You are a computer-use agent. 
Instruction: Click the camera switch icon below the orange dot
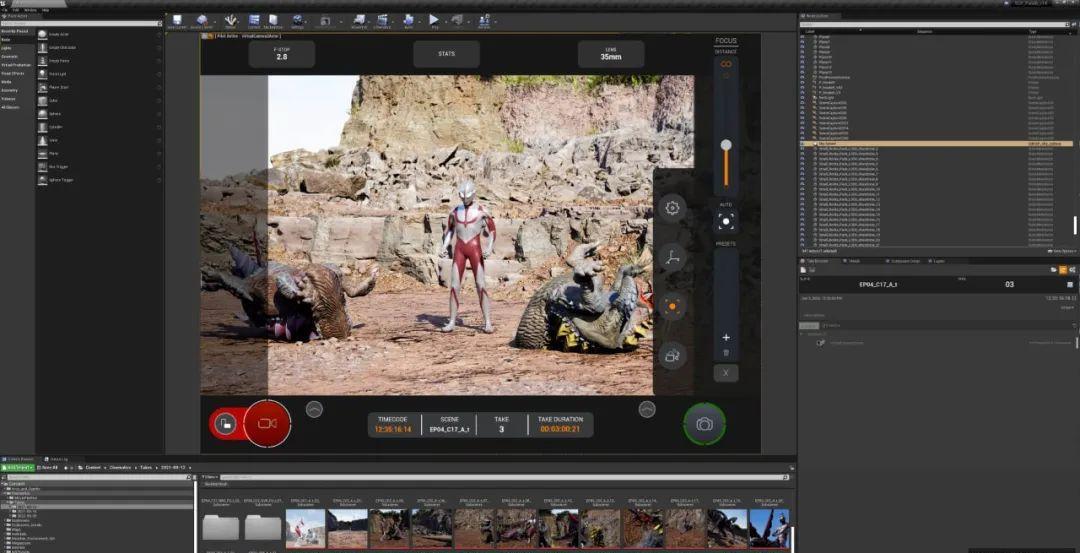pyautogui.click(x=672, y=355)
